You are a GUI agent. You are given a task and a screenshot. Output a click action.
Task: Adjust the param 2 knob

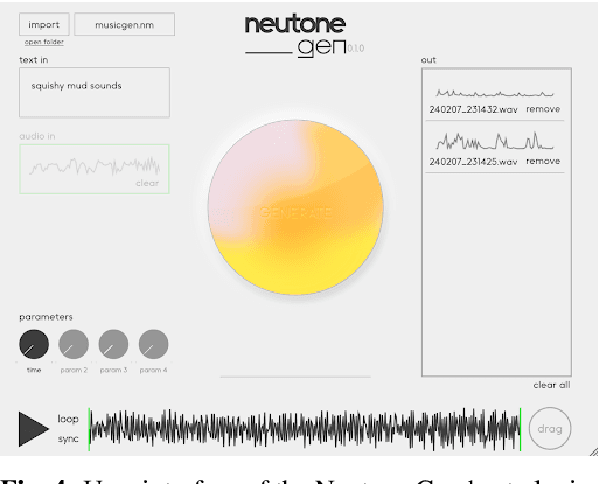click(74, 344)
